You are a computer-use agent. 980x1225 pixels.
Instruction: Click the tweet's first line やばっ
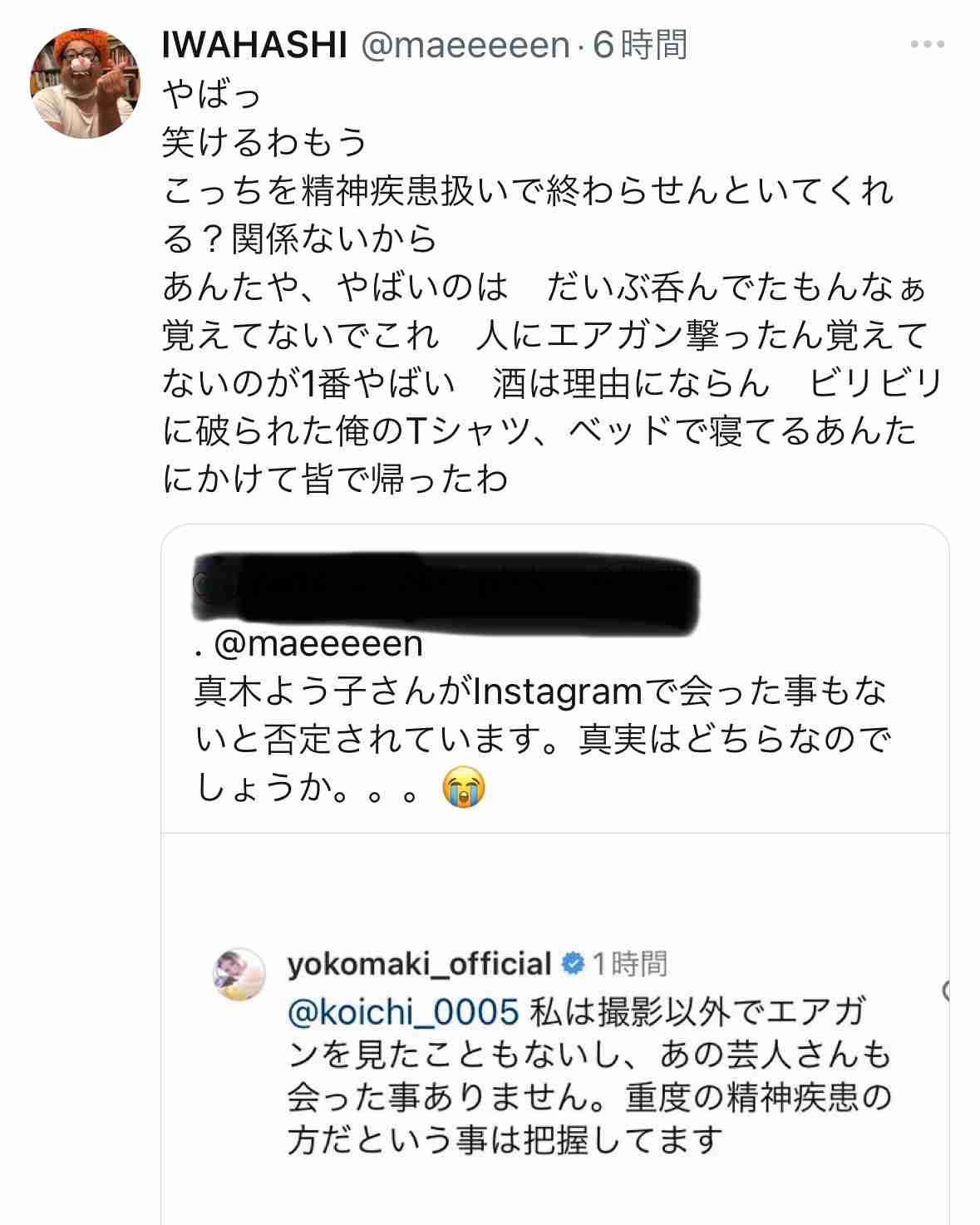pos(211,95)
